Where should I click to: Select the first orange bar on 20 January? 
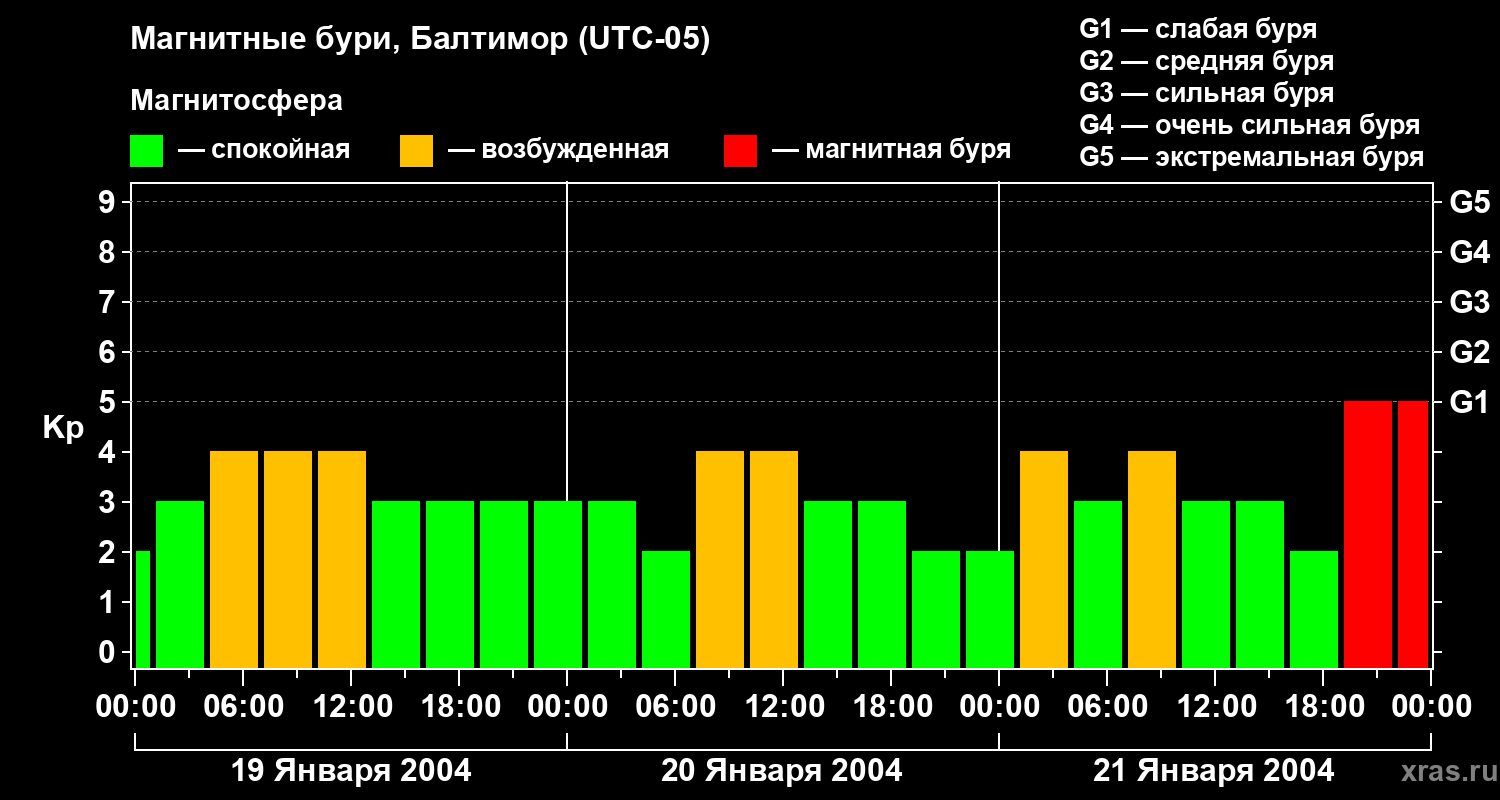[x=720, y=559]
